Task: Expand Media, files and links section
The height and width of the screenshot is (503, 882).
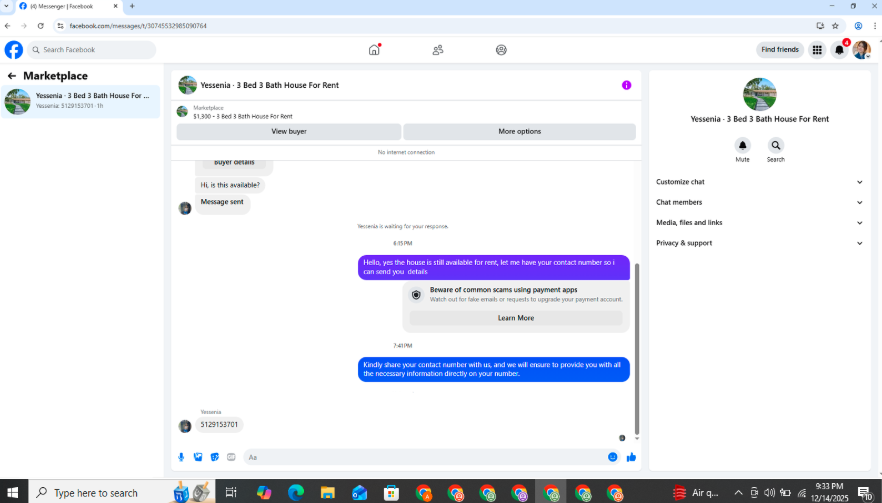Action: click(759, 222)
